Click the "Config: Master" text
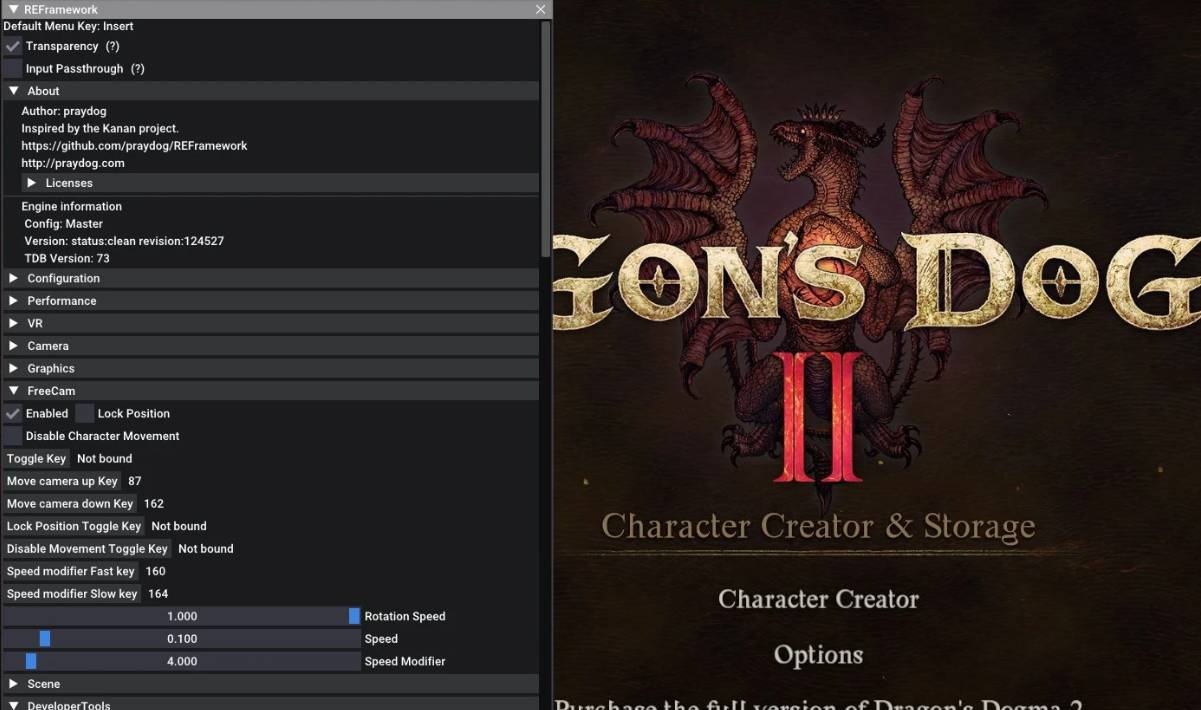This screenshot has width=1201, height=710. (64, 224)
